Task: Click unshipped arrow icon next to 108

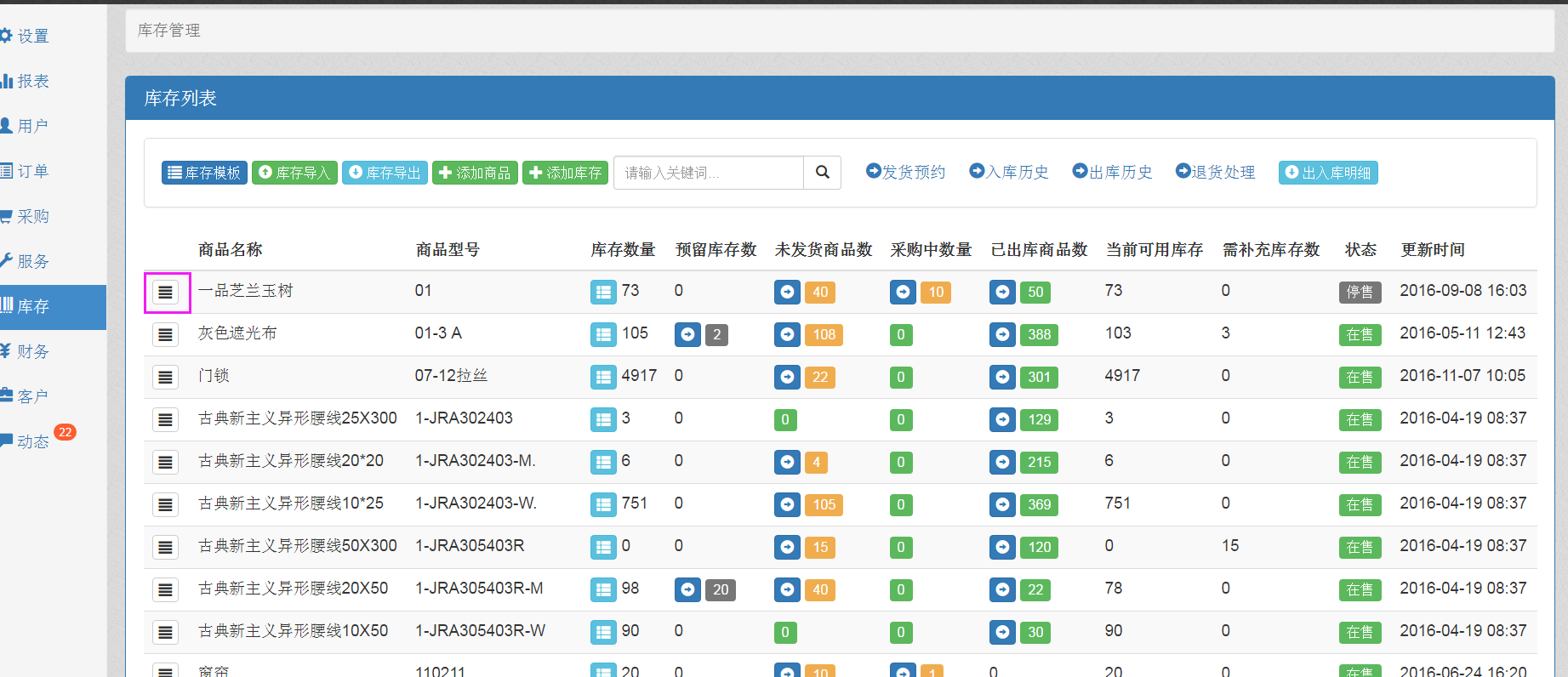Action: pyautogui.click(x=787, y=334)
